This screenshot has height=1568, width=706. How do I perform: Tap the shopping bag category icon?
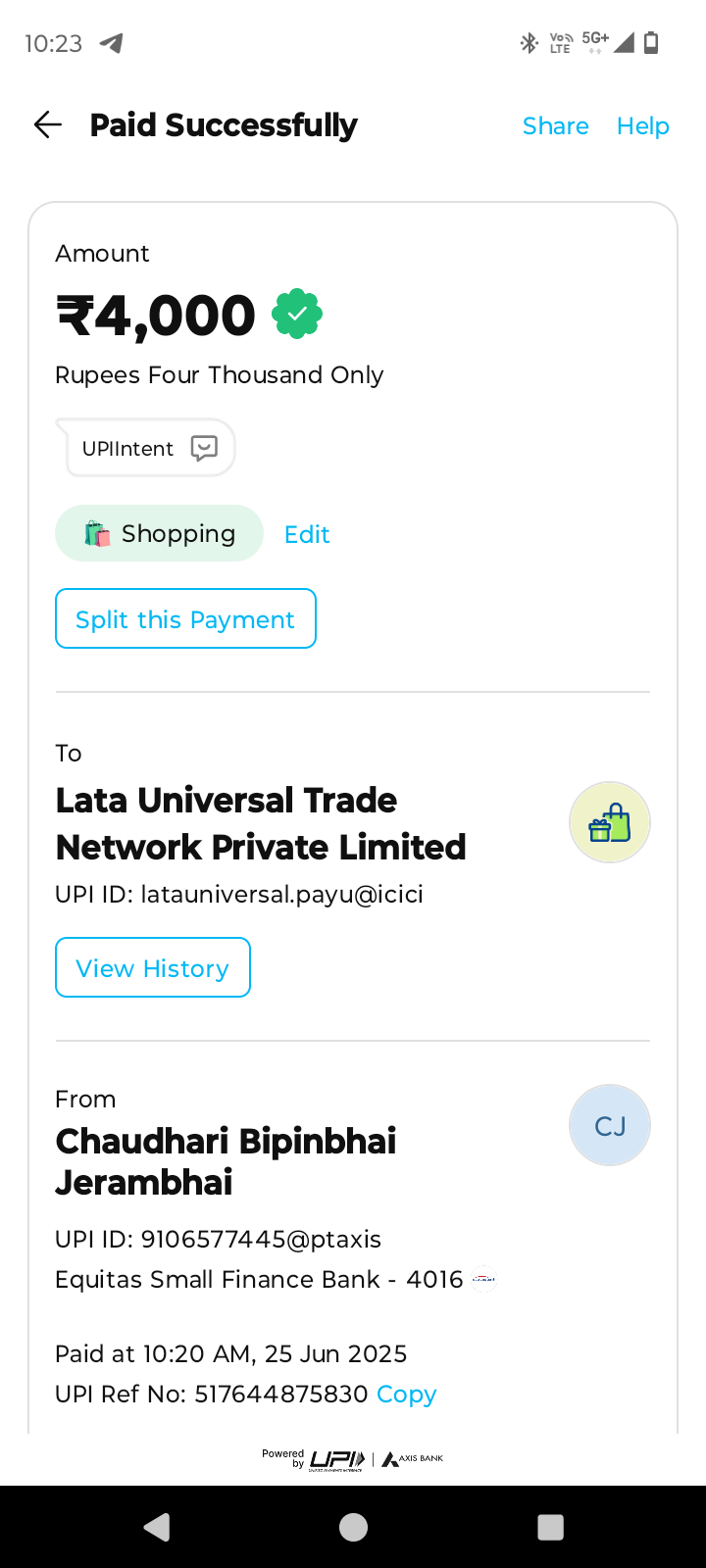pyautogui.click(x=97, y=534)
